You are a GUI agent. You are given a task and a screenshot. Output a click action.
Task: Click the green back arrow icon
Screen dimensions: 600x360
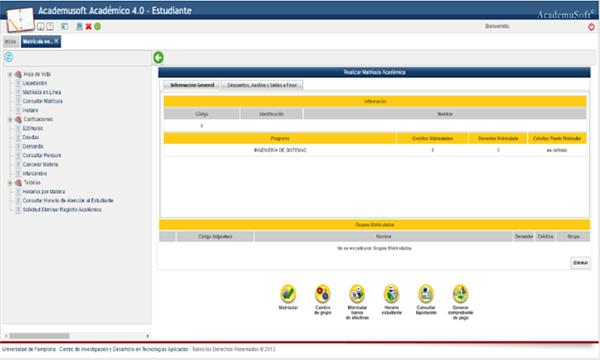point(158,58)
